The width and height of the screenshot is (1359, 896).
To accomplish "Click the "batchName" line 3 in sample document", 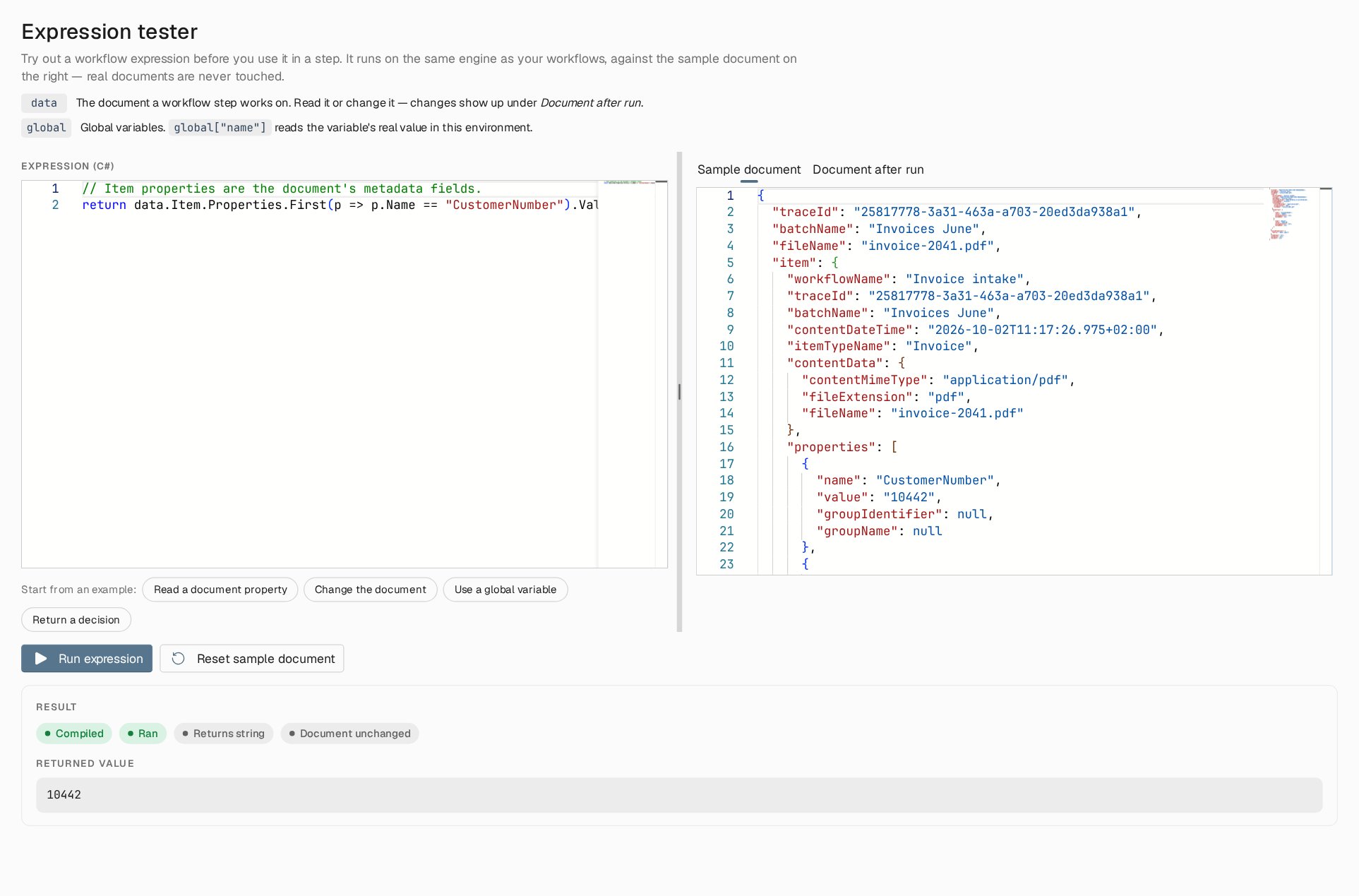I will (879, 229).
